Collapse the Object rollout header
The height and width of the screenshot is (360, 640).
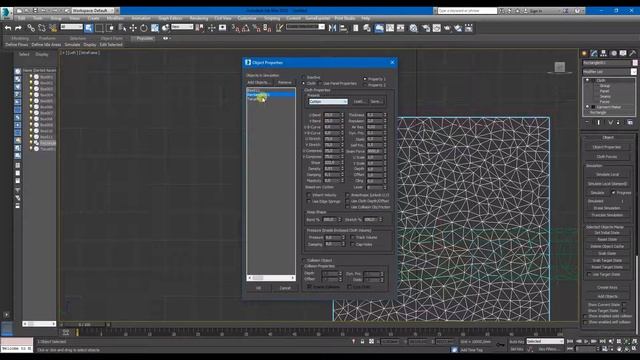tap(608, 138)
